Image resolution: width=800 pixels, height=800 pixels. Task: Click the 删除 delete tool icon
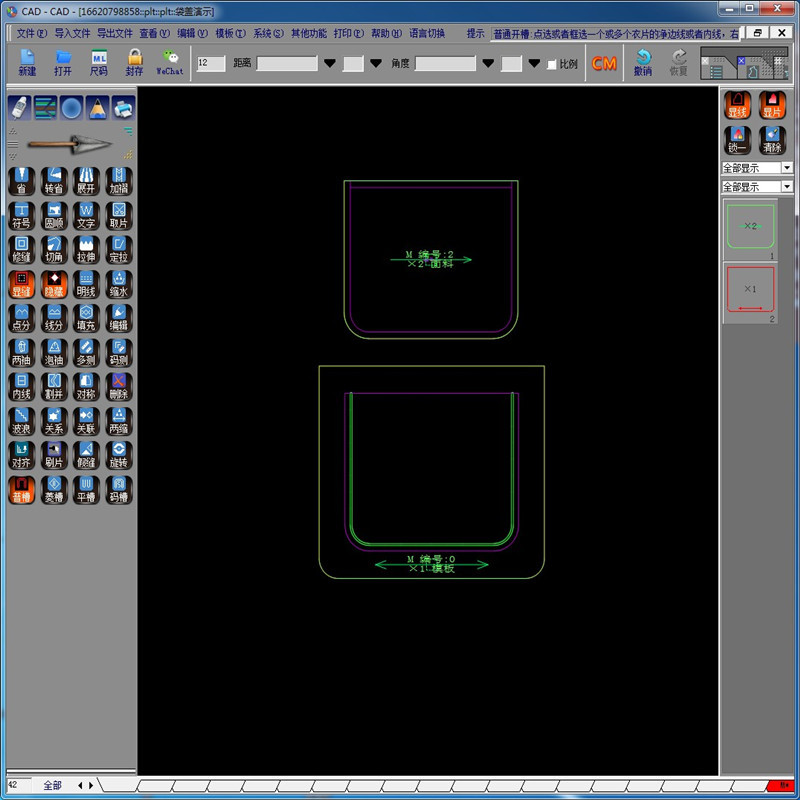119,386
